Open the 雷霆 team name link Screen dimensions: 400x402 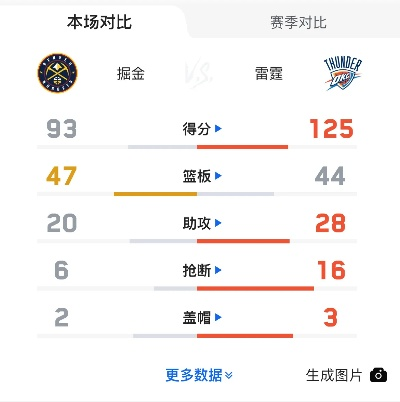point(269,74)
